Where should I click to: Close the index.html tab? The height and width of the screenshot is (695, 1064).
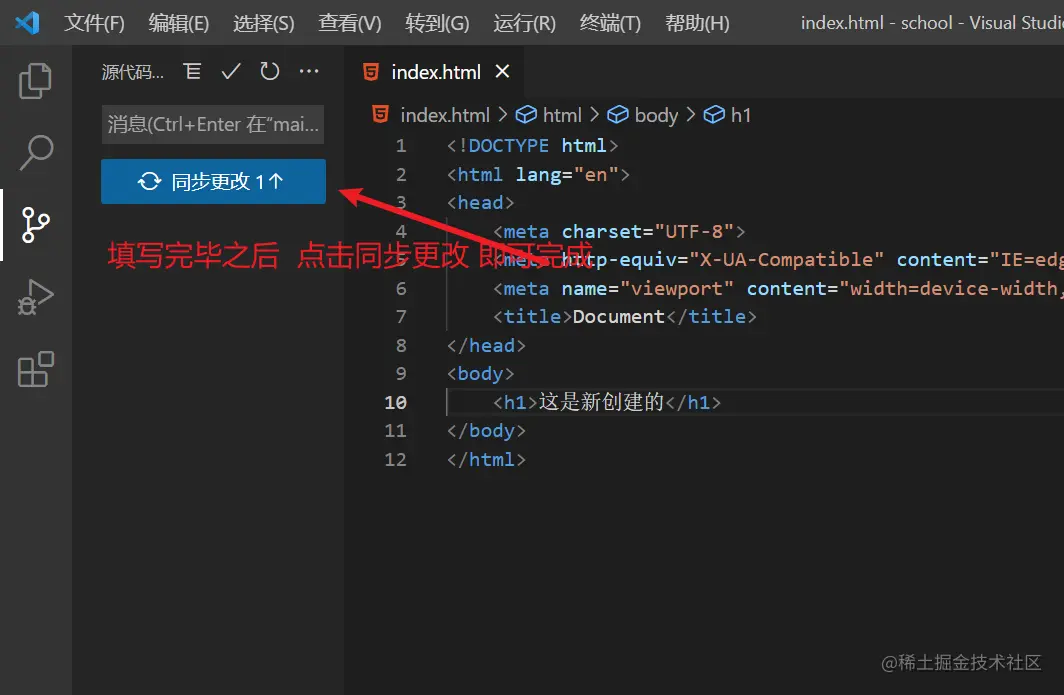point(502,71)
